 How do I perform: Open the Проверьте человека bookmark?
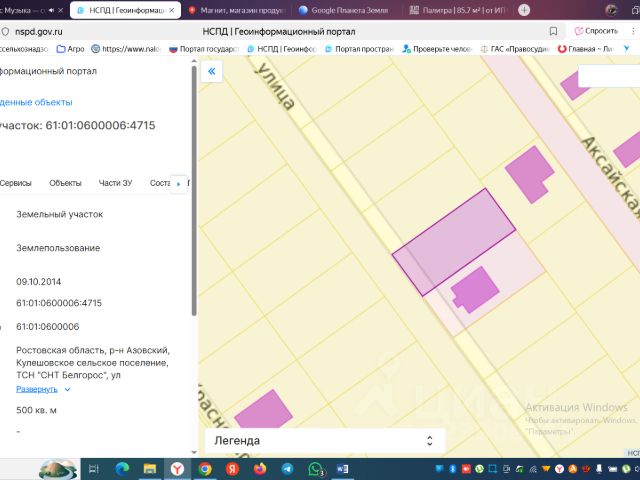(437, 49)
